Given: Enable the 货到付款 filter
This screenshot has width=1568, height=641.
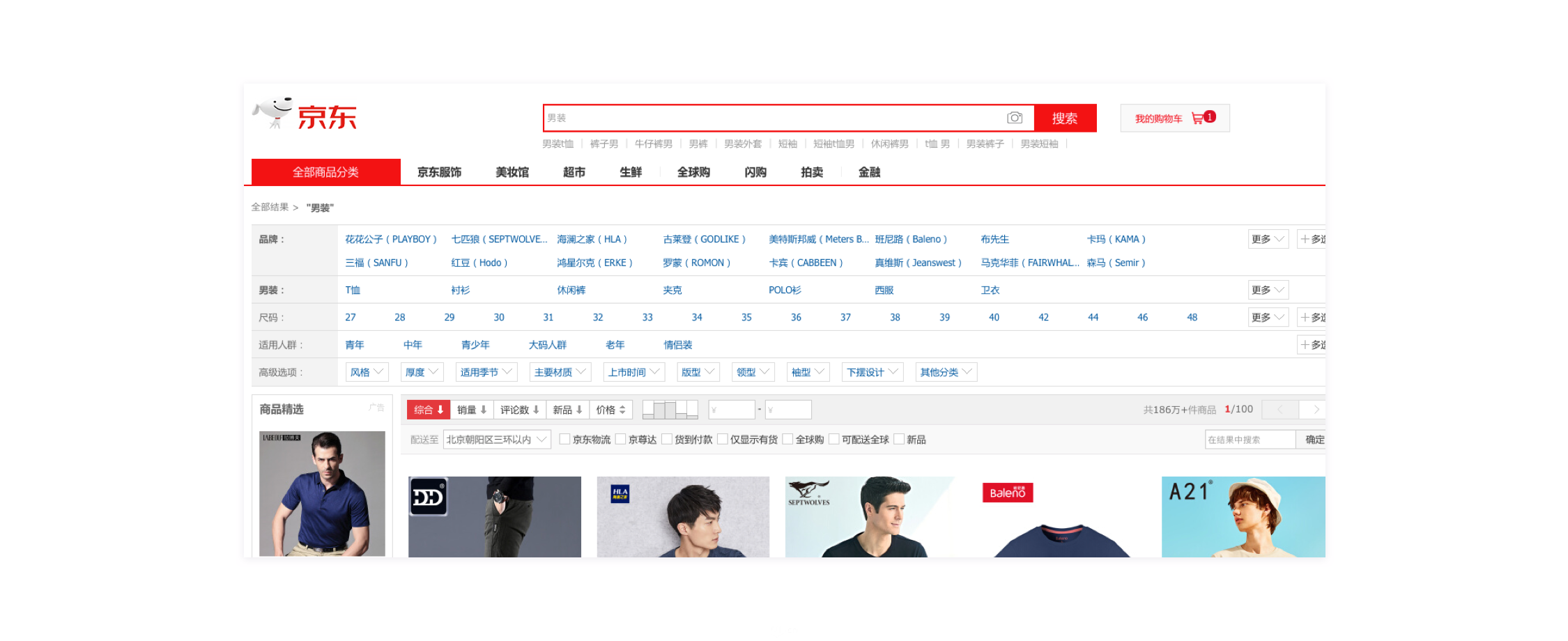Looking at the screenshot, I should click(x=667, y=439).
